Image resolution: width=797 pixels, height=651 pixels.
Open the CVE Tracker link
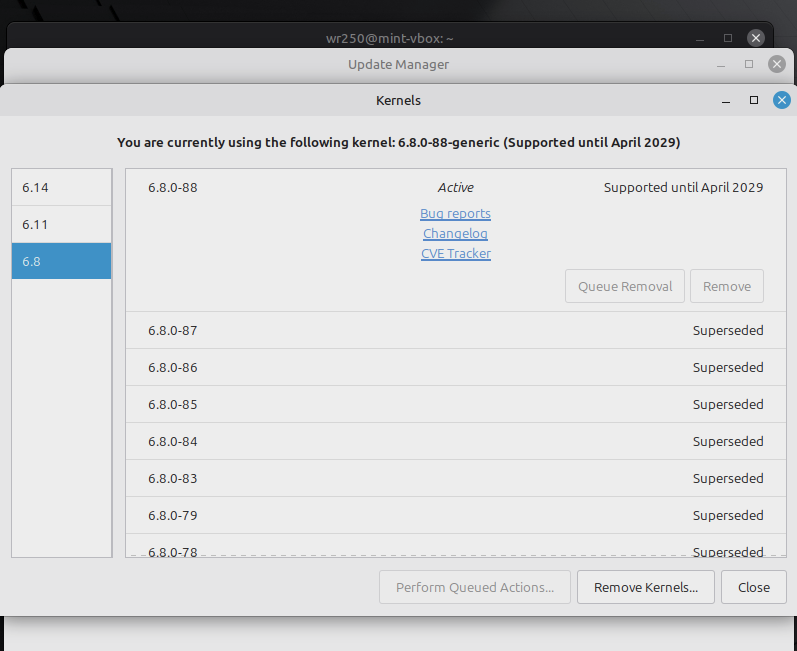pyautogui.click(x=455, y=254)
